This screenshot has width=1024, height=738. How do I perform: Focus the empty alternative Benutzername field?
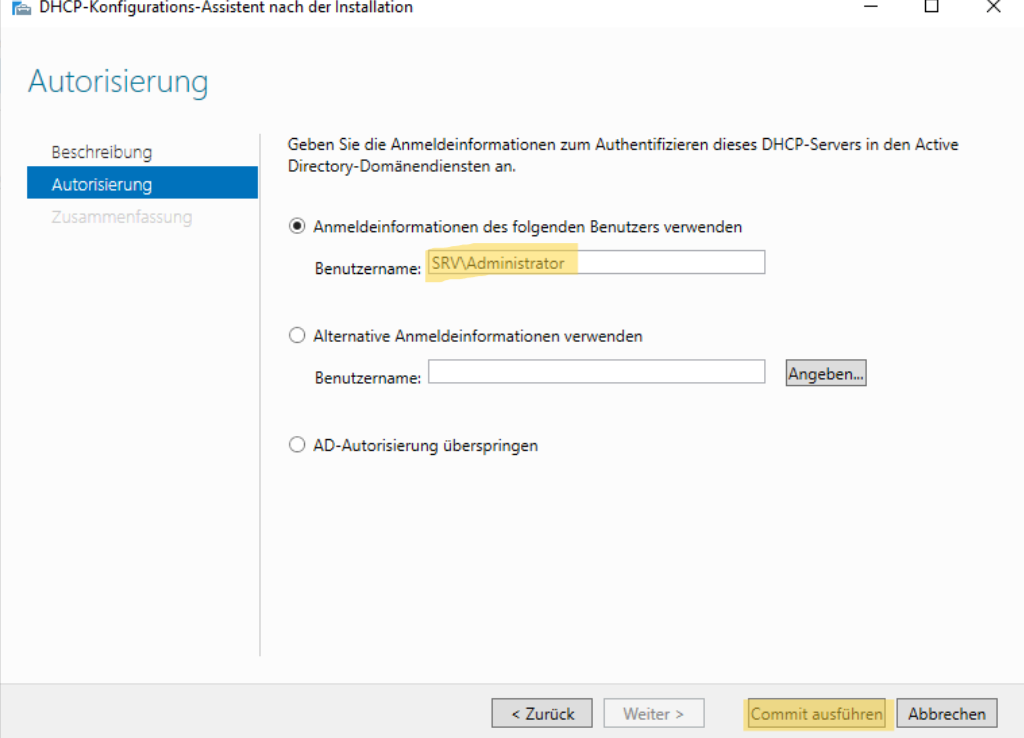(596, 372)
